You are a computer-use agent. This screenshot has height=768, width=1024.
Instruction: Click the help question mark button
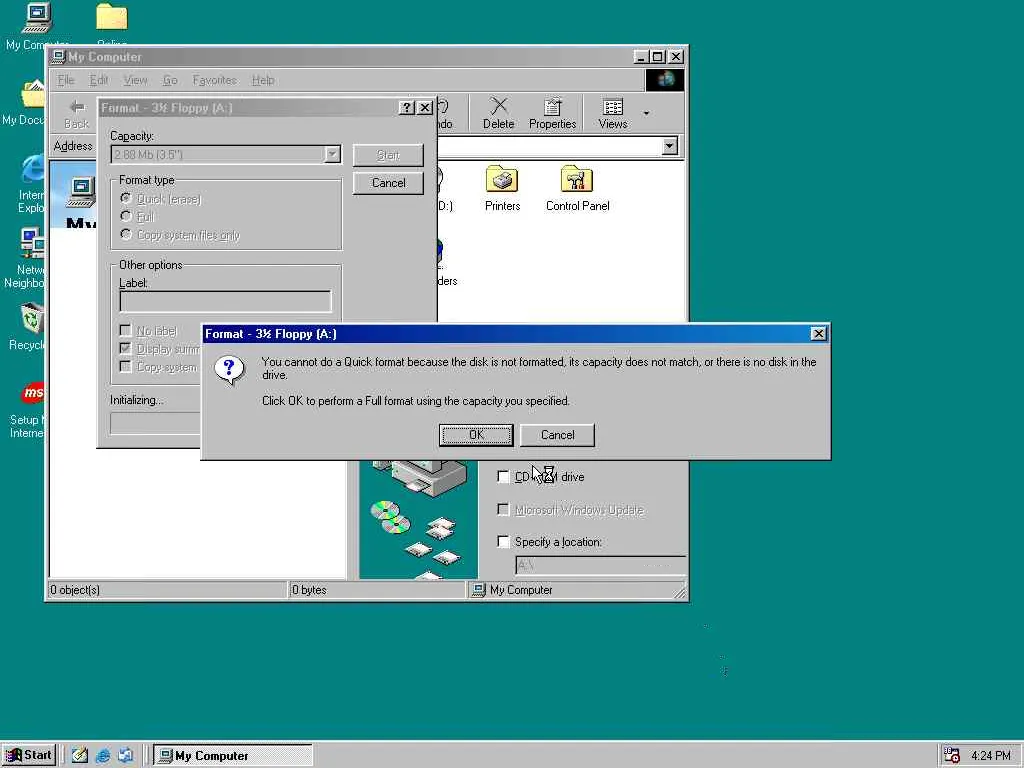tap(407, 108)
